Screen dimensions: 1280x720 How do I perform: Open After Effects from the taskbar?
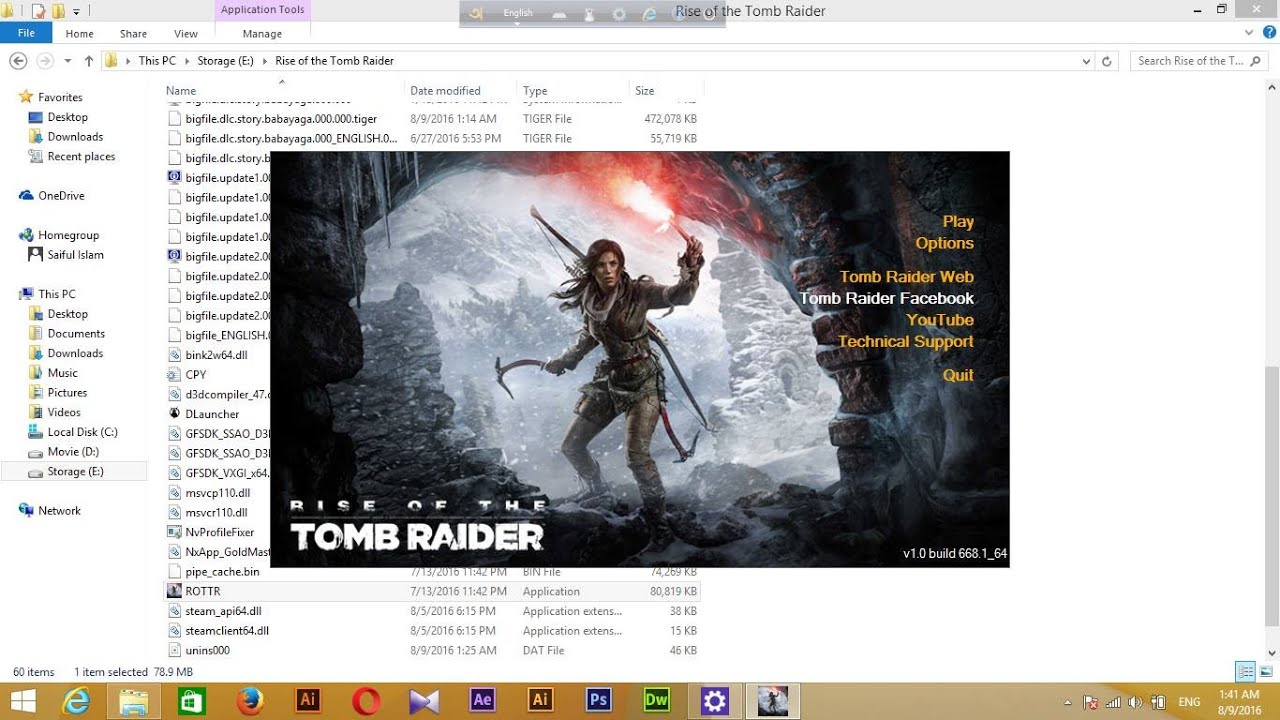click(x=482, y=701)
